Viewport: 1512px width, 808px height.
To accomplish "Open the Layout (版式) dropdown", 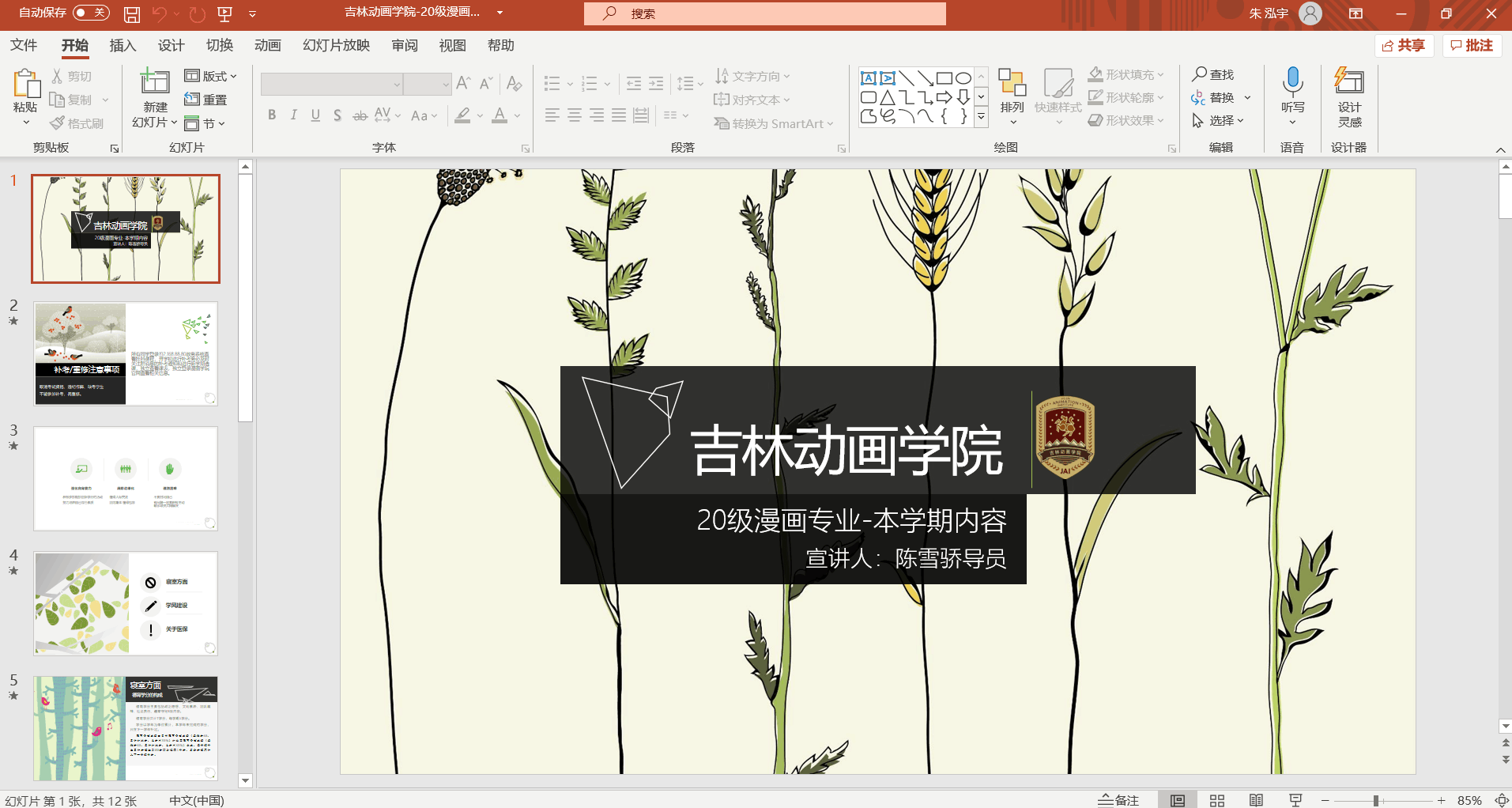I will 210,76.
